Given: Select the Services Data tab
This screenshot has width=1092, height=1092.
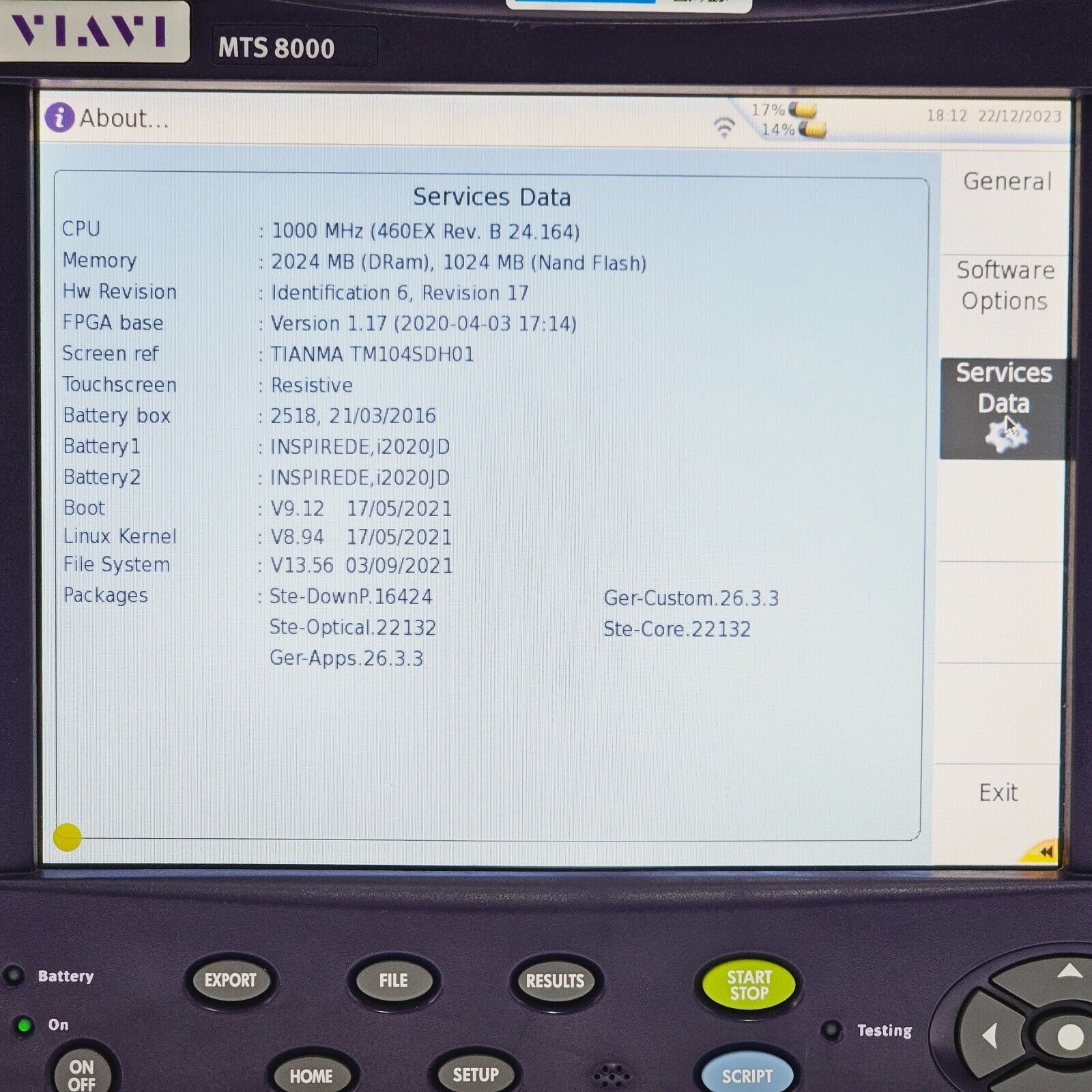Looking at the screenshot, I should pyautogui.click(x=1003, y=388).
